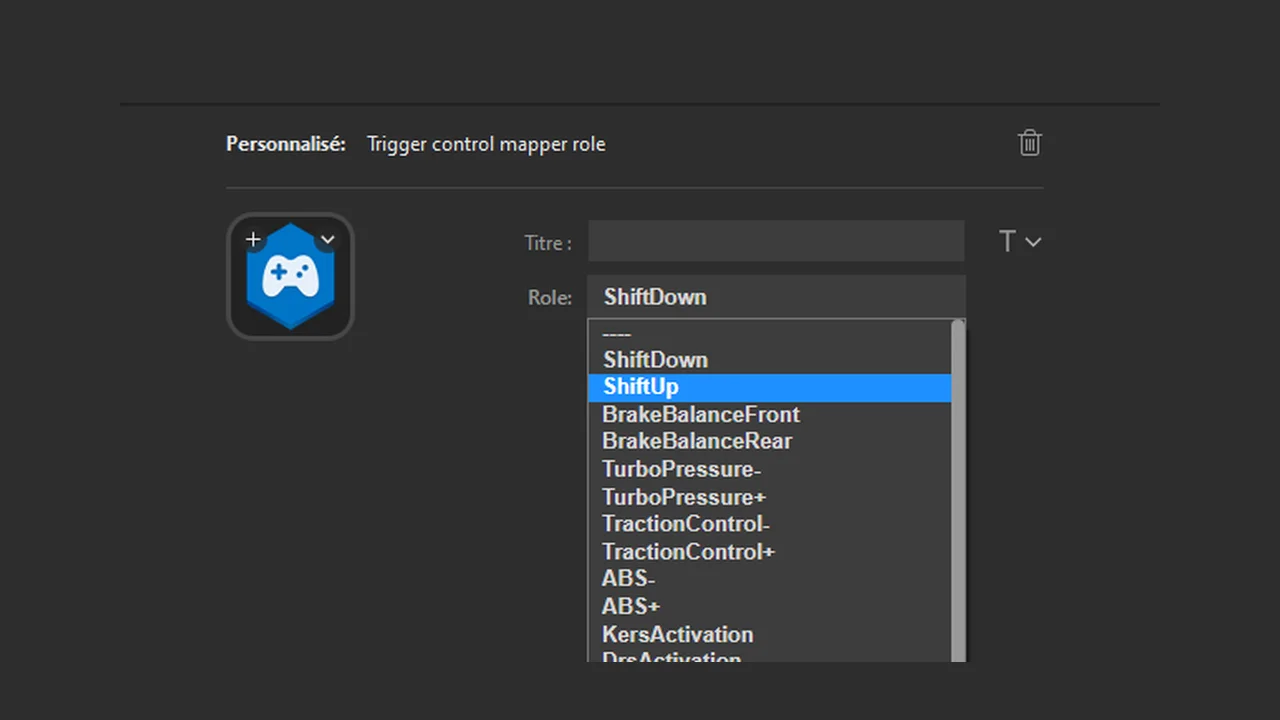Select KersActivation from the list
Viewport: 1280px width, 720px height.
(x=769, y=635)
